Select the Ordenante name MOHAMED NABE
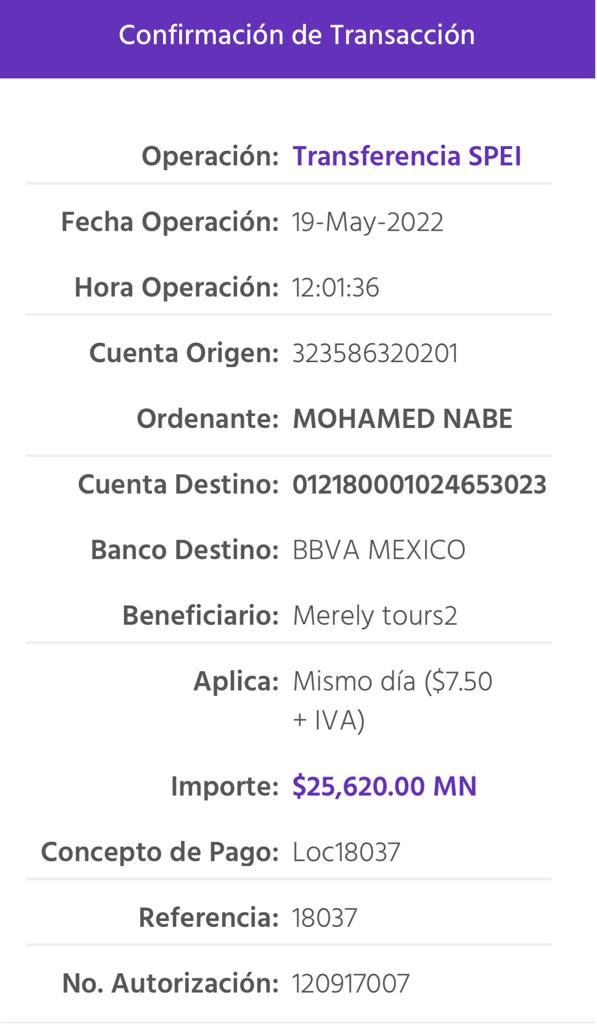Screen dimensions: 597x1024 point(402,419)
